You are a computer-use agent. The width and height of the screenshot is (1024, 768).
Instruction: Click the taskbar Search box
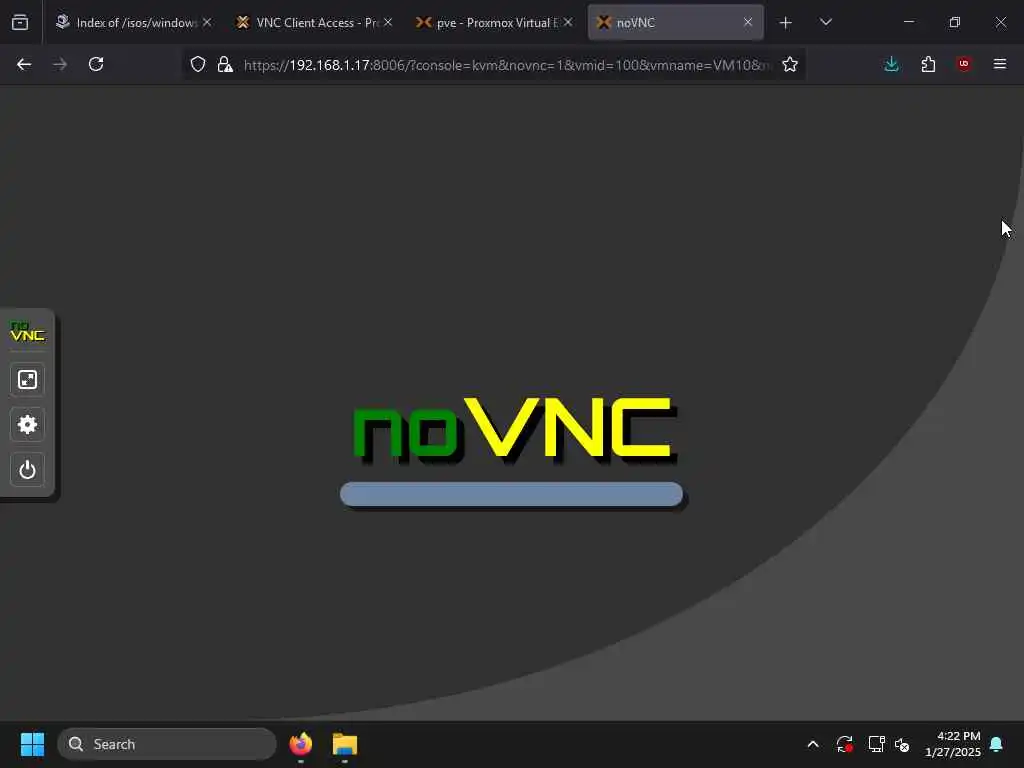(x=167, y=744)
